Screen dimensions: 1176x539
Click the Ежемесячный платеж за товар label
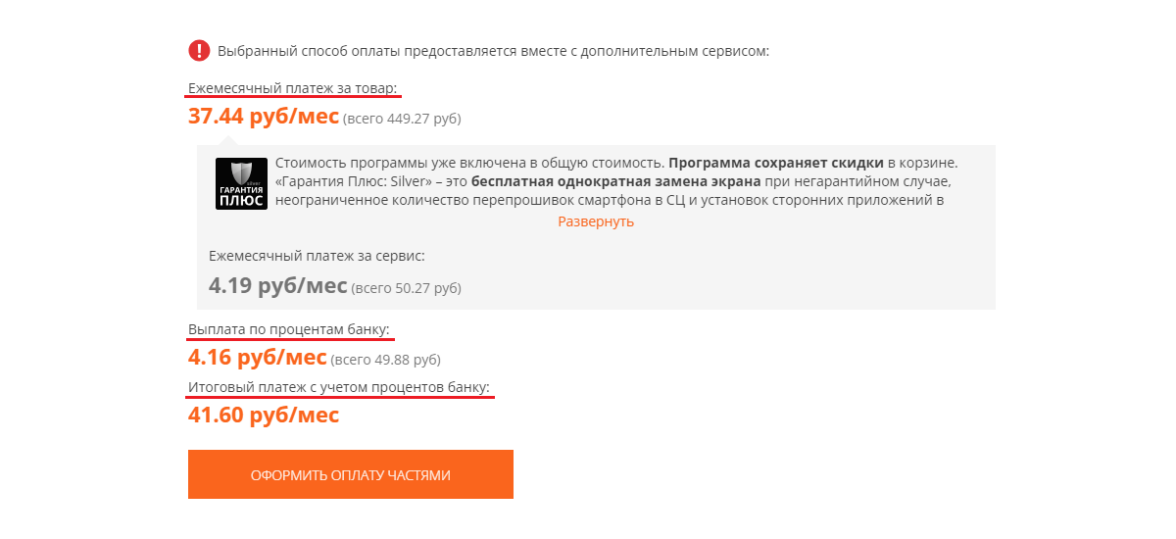coord(293,88)
